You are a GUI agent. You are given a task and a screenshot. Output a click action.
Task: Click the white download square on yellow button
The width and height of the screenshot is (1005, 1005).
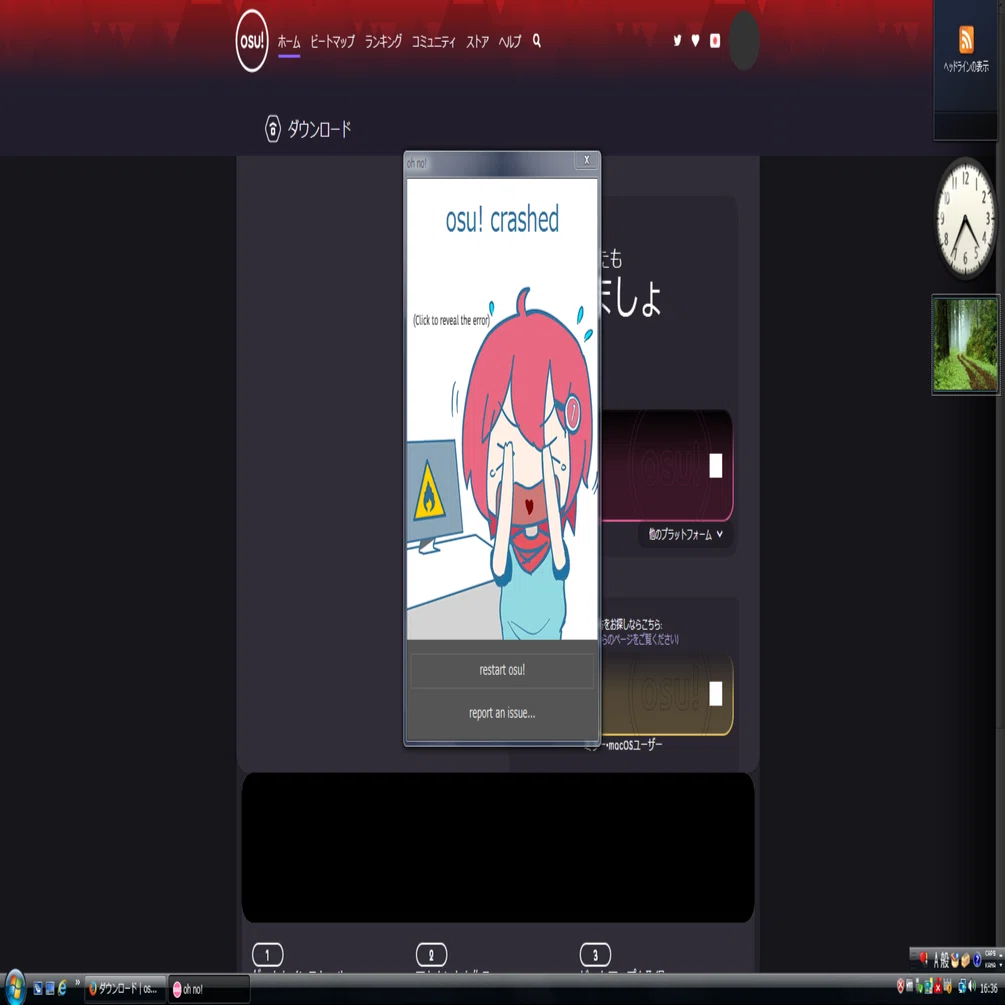[716, 693]
